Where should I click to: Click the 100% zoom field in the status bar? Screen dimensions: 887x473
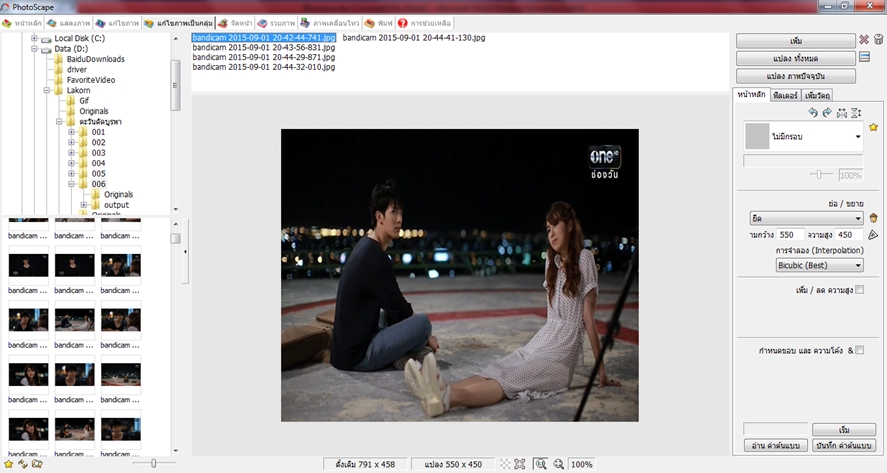[x=581, y=465]
